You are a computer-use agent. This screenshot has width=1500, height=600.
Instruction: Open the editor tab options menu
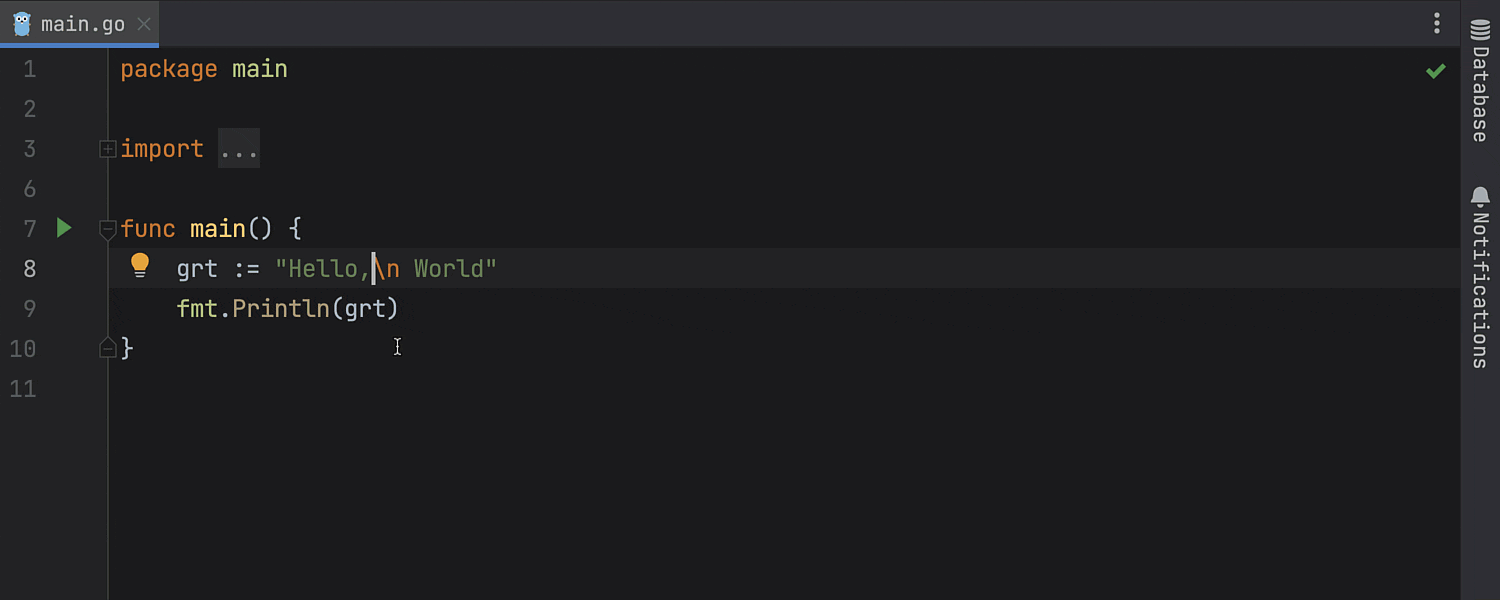click(x=1436, y=23)
